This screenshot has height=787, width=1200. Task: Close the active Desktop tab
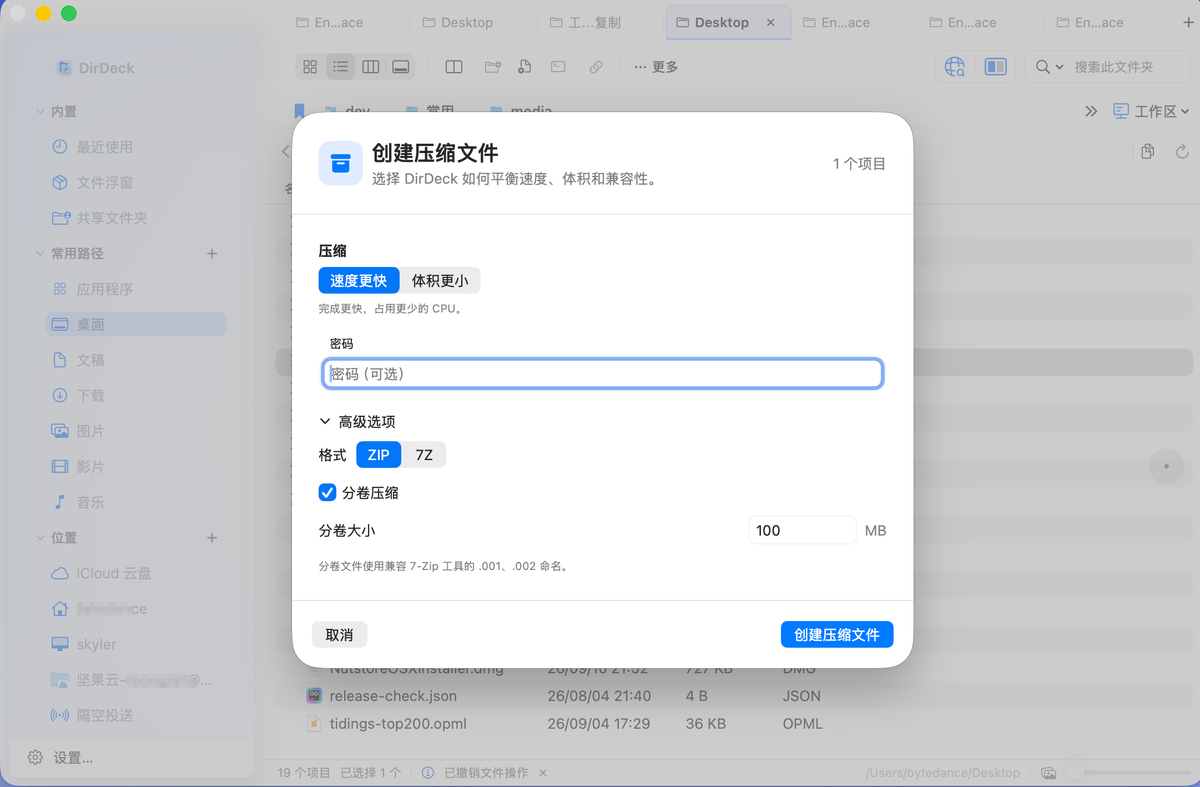point(770,22)
